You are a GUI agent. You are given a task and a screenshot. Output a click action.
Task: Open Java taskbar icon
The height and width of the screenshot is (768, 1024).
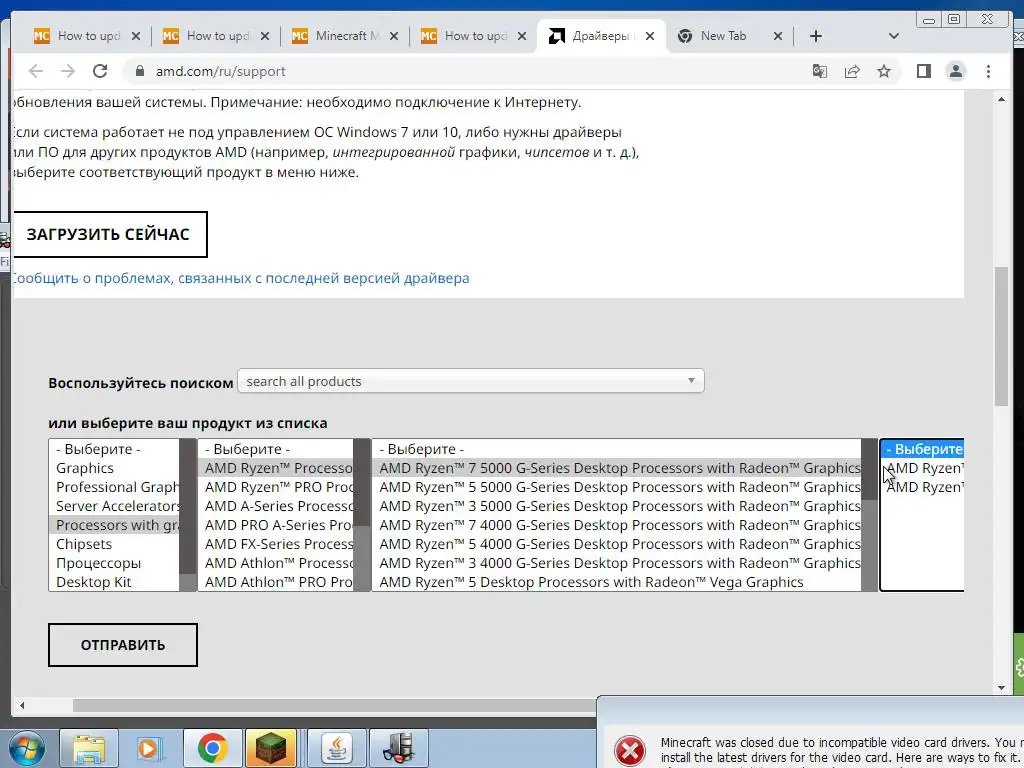[336, 748]
